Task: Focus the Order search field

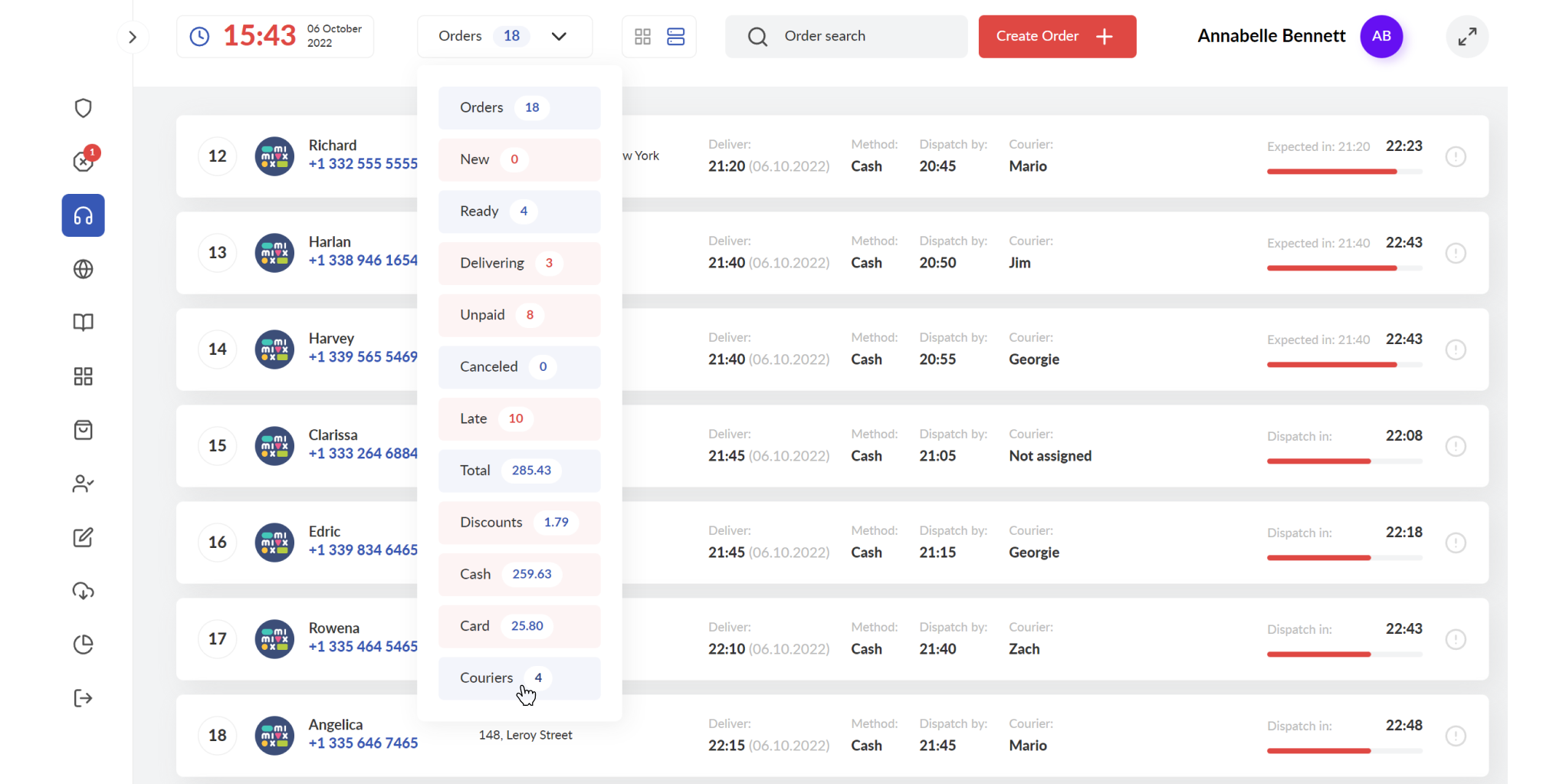Action: pyautogui.click(x=845, y=36)
